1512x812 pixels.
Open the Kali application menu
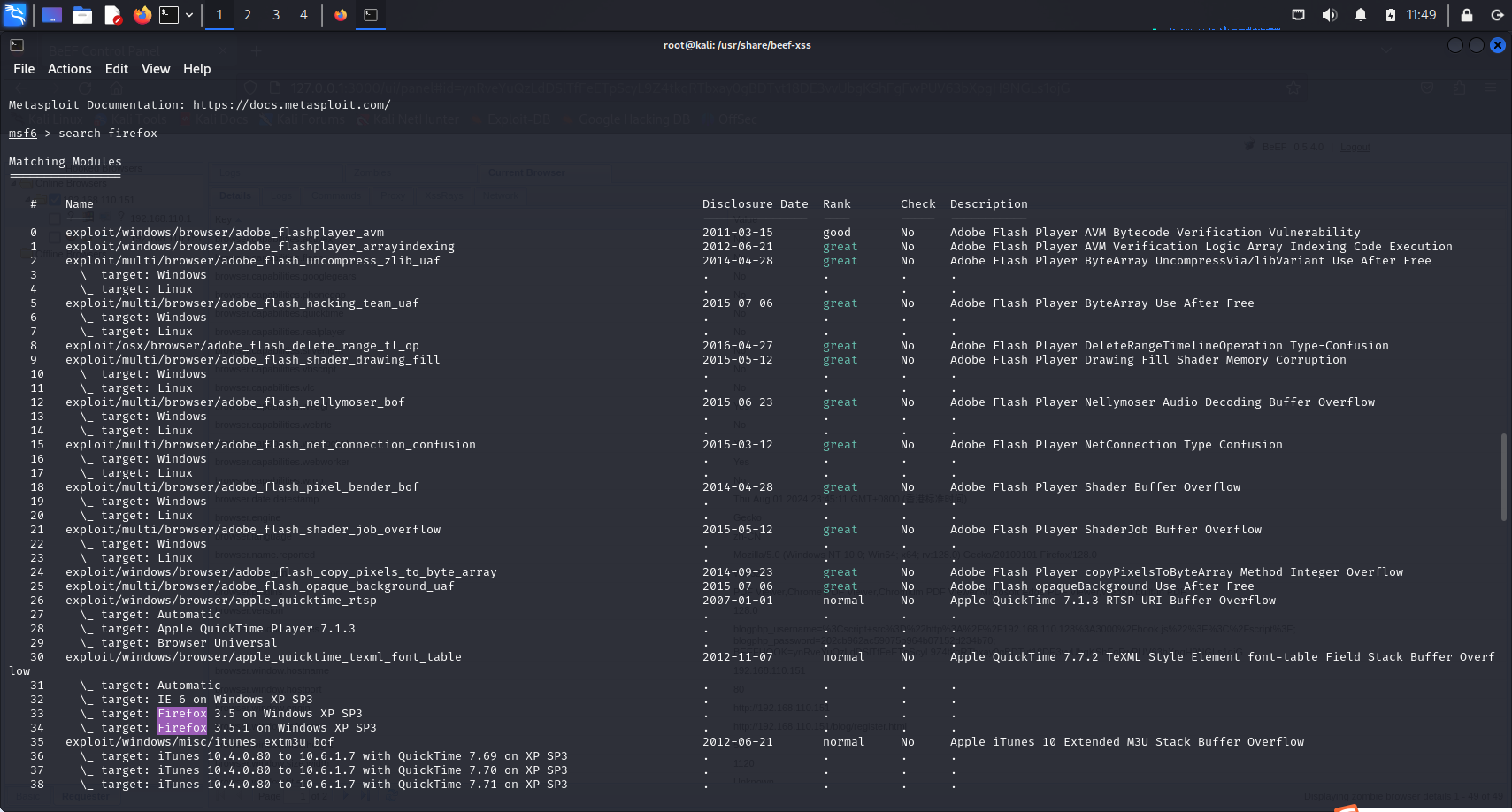(15, 15)
